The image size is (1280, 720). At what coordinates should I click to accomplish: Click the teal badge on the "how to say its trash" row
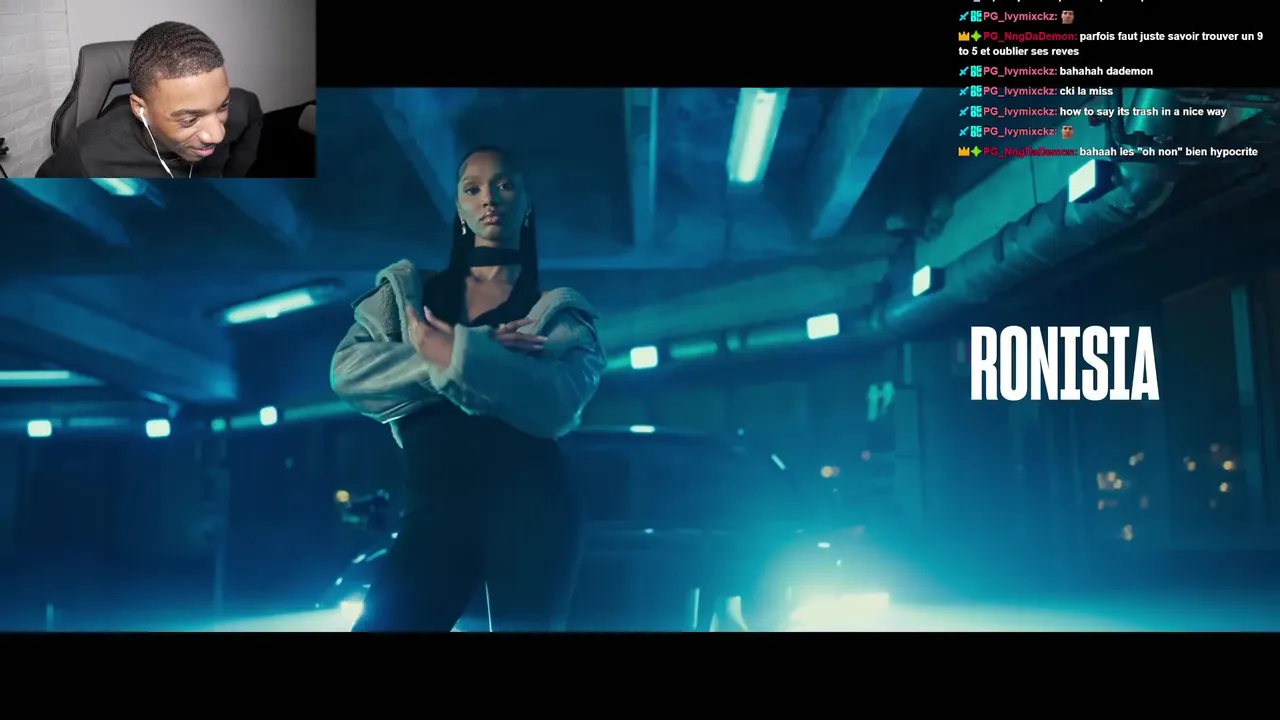click(x=976, y=111)
